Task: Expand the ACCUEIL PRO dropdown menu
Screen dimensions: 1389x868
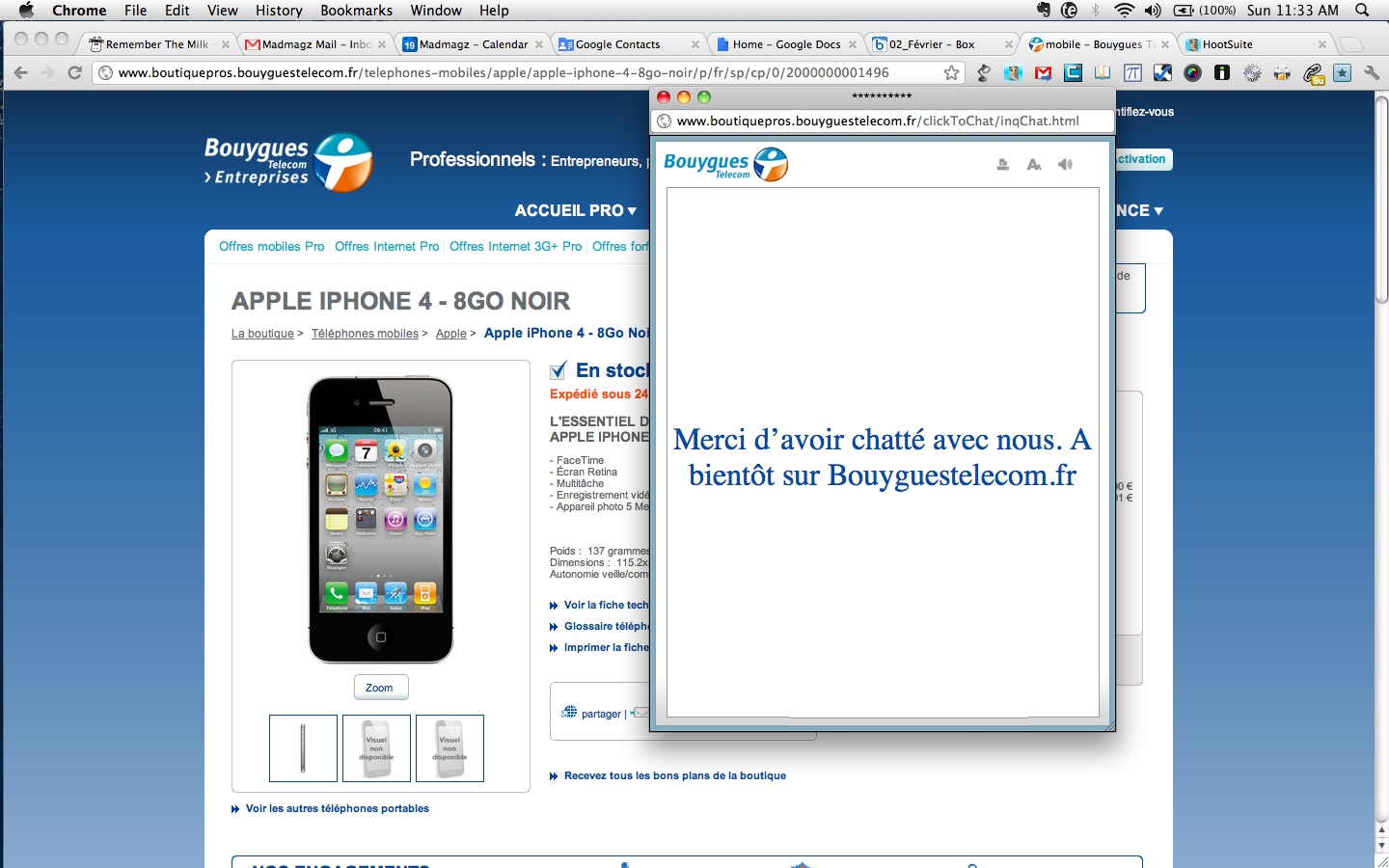Action: click(576, 210)
